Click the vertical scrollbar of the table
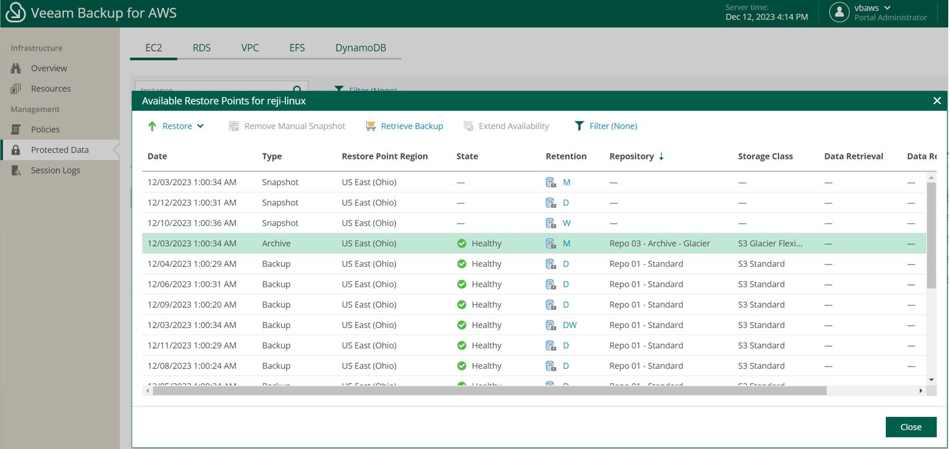Image resolution: width=950 pixels, height=449 pixels. tap(931, 235)
